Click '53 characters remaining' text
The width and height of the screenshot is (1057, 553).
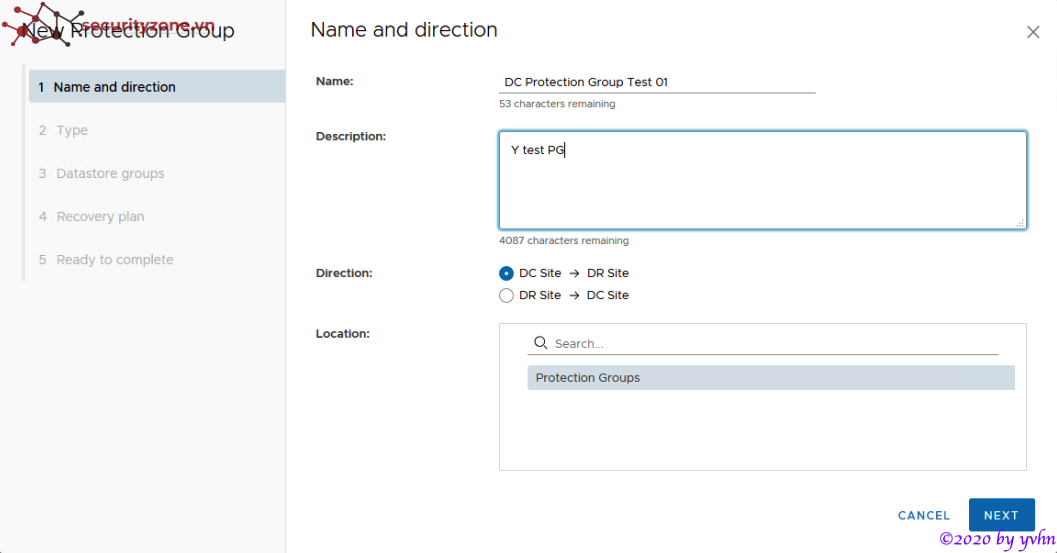click(557, 104)
